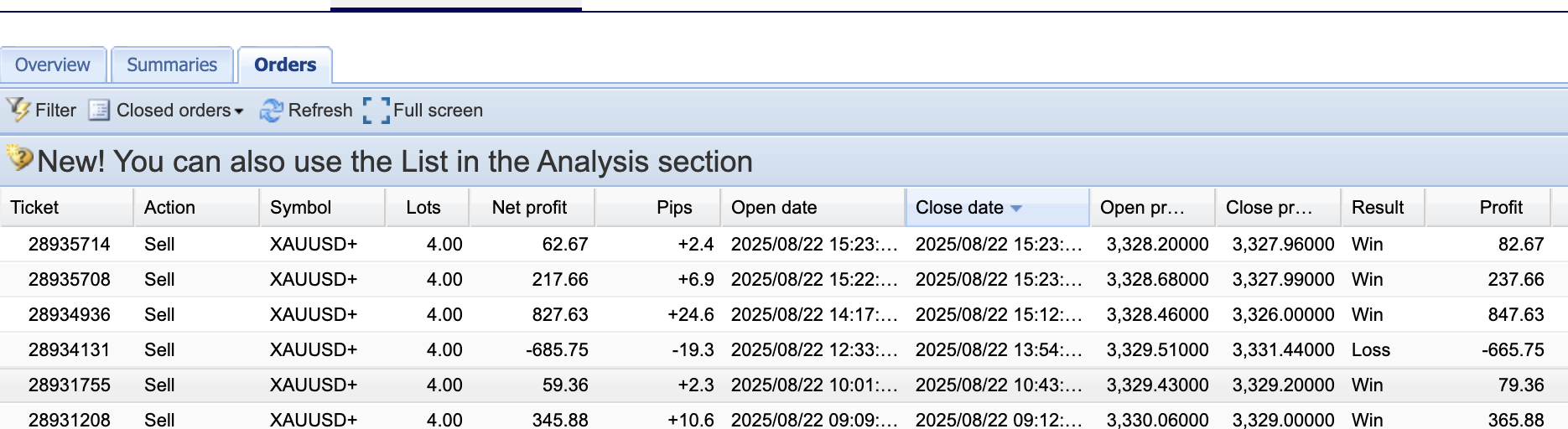This screenshot has width=1568, height=429.
Task: Select the Orders tab
Action: [285, 65]
